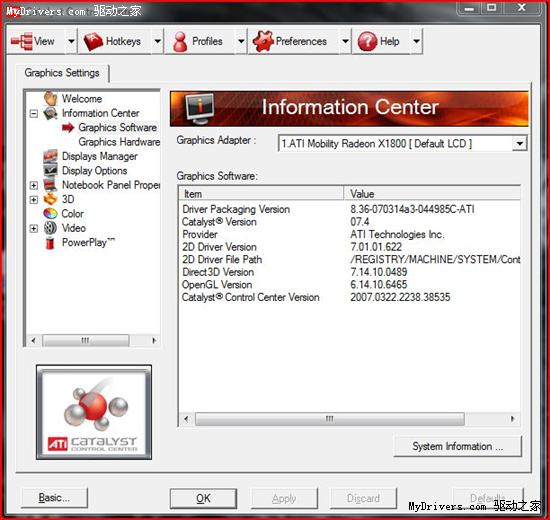The width and height of the screenshot is (550, 520).
Task: Click the tree horizontal scrollbar thumb
Action: pyautogui.click(x=86, y=340)
